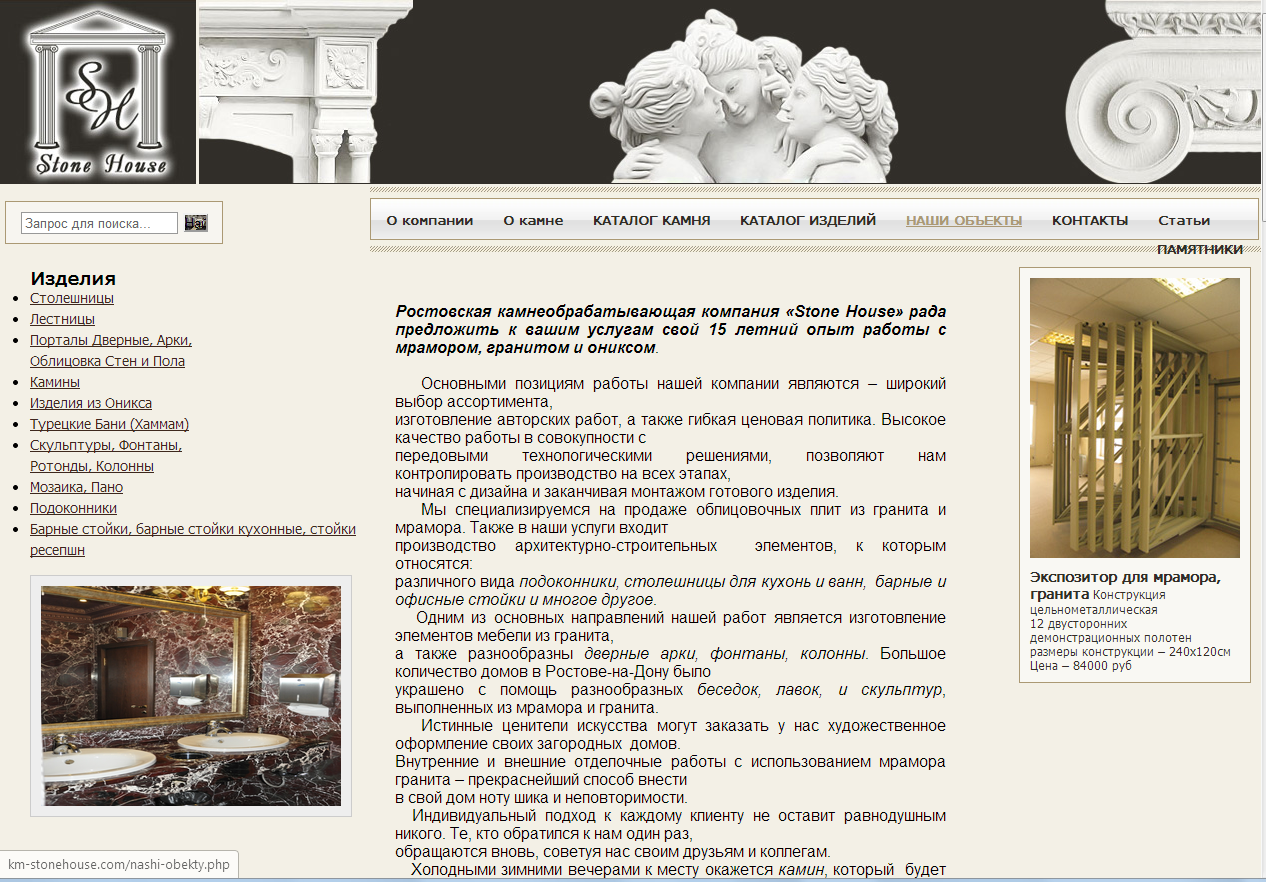
Task: Follow the Подоконники sidebar link
Action: click(x=73, y=508)
